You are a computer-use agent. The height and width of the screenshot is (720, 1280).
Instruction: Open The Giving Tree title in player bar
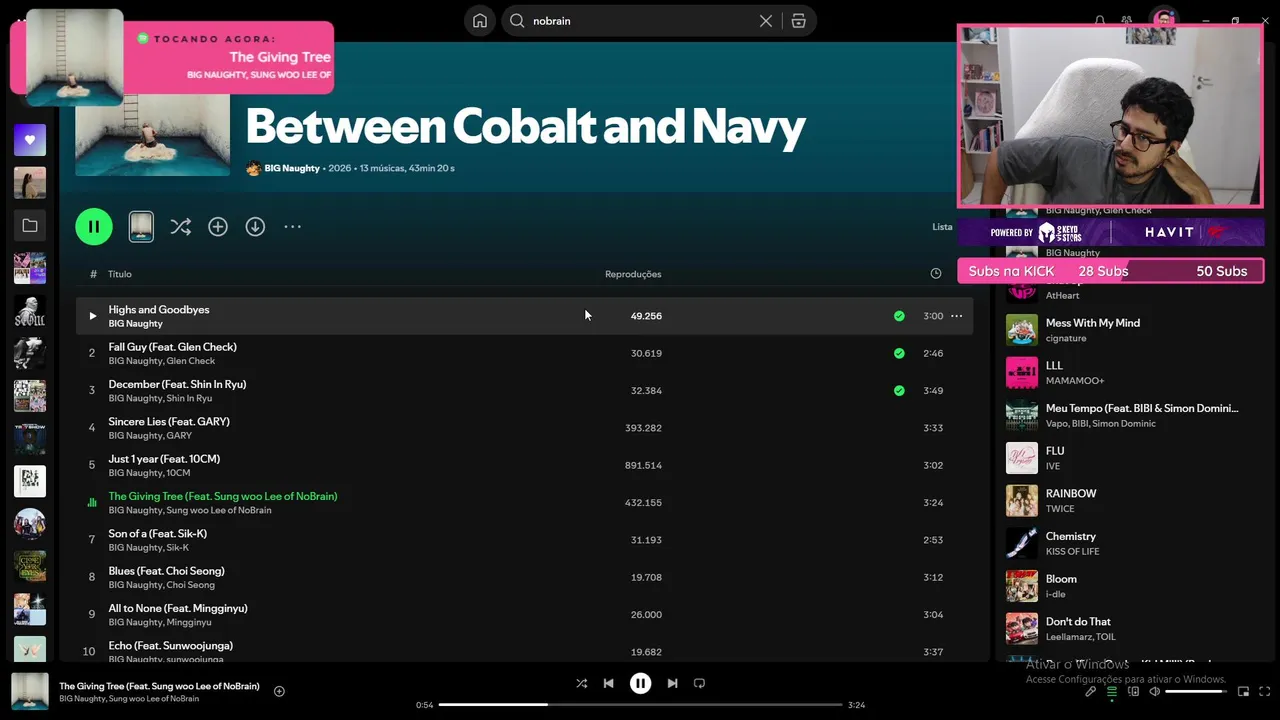point(159,686)
